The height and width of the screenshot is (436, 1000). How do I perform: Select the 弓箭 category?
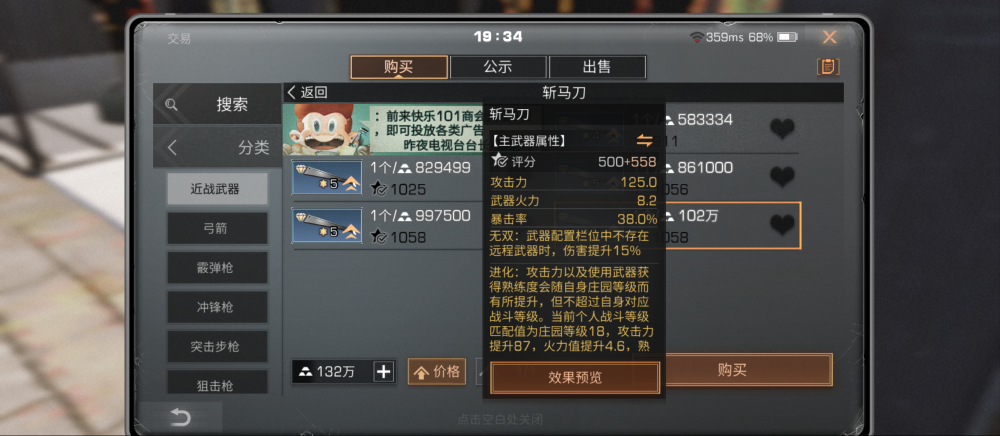(217, 228)
